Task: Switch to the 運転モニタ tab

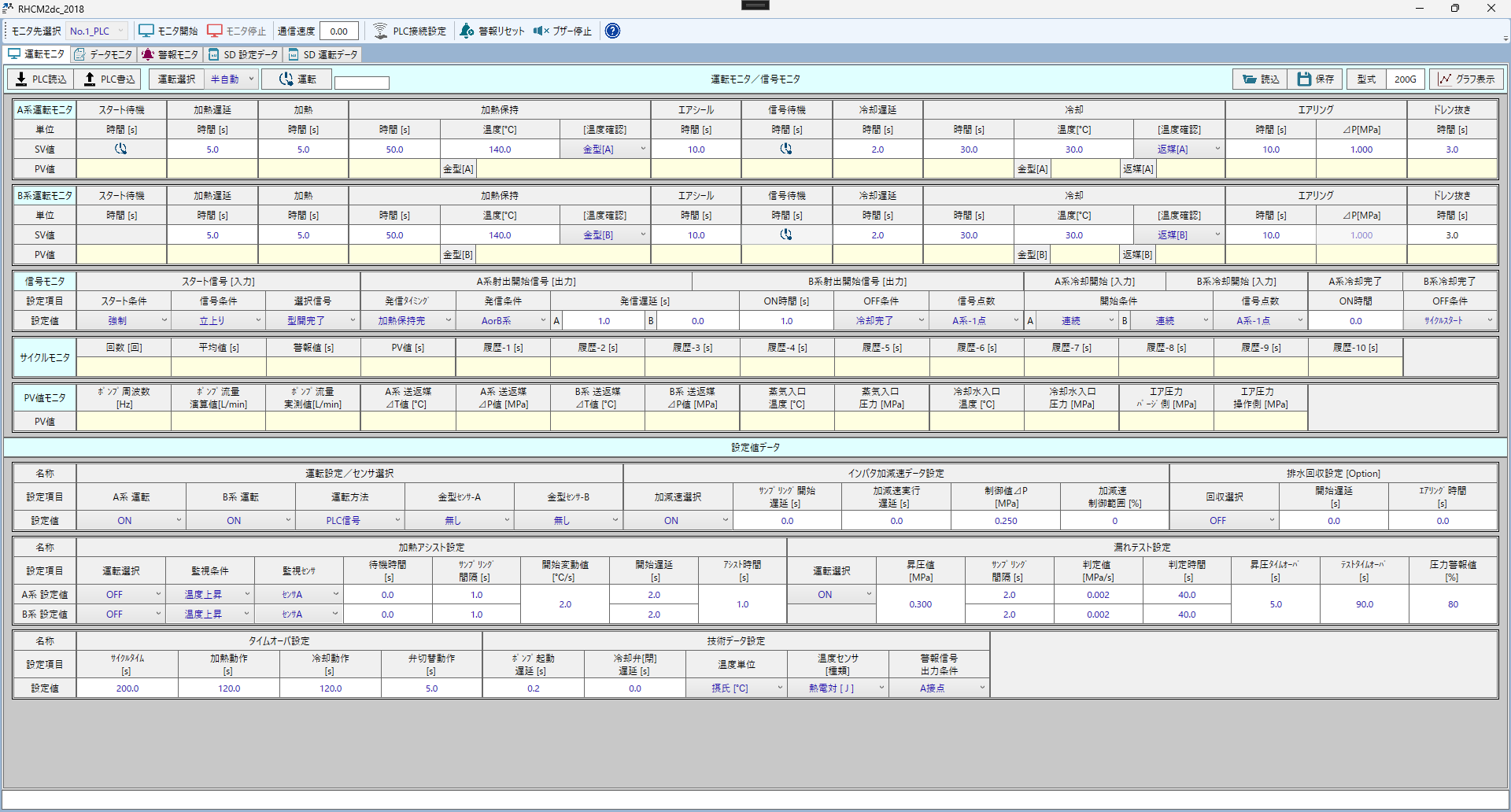Action: pos(36,54)
